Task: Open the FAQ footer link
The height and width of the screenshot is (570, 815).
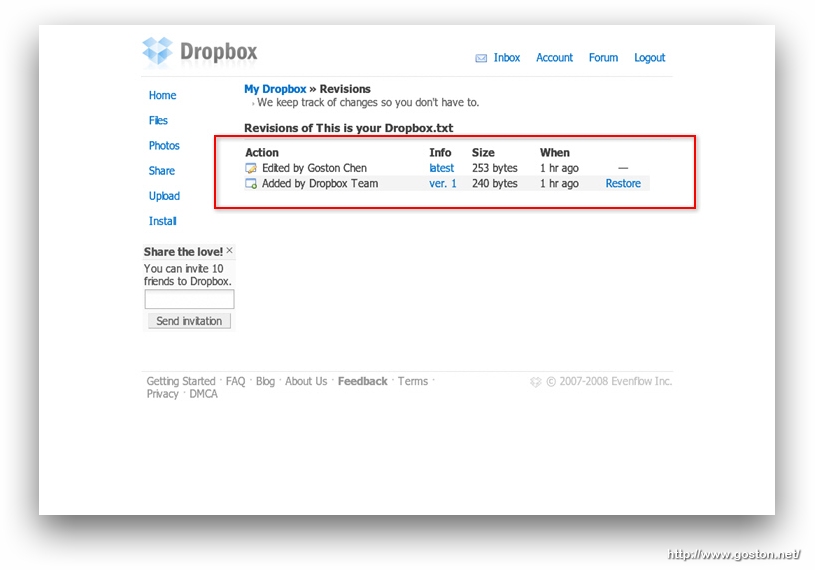Action: click(x=235, y=381)
